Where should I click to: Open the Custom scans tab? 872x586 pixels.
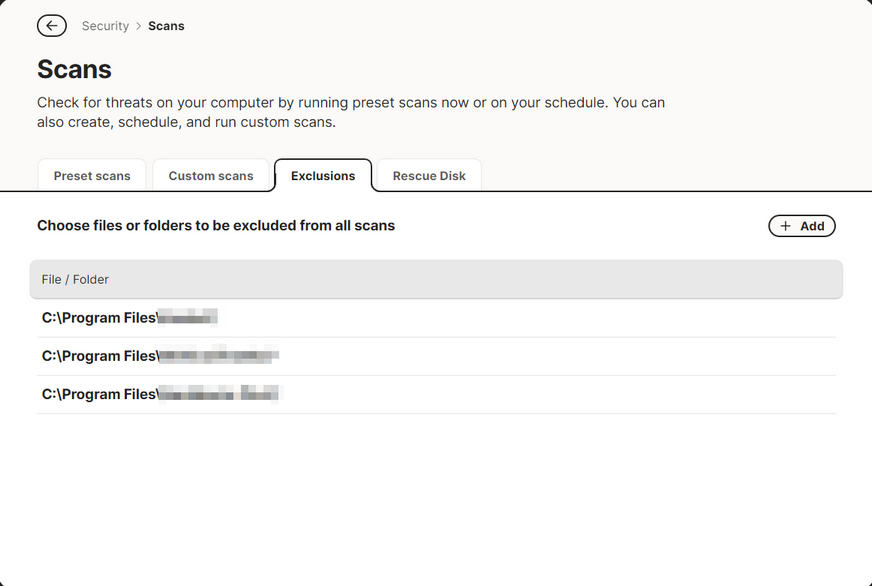211,176
